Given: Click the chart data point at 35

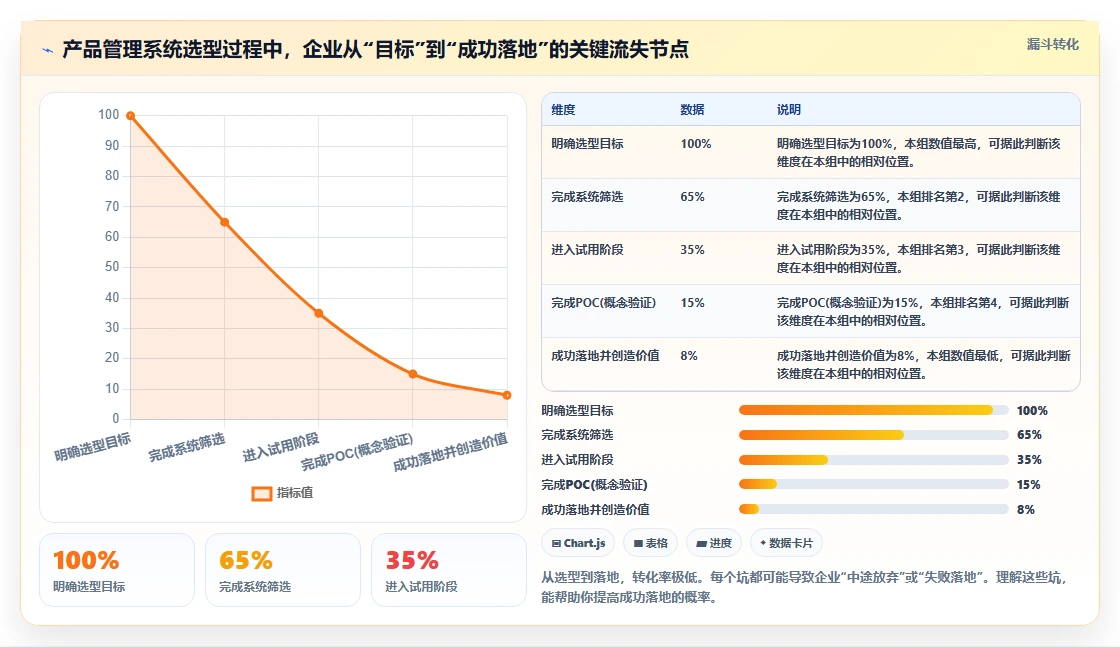Looking at the screenshot, I should (319, 314).
